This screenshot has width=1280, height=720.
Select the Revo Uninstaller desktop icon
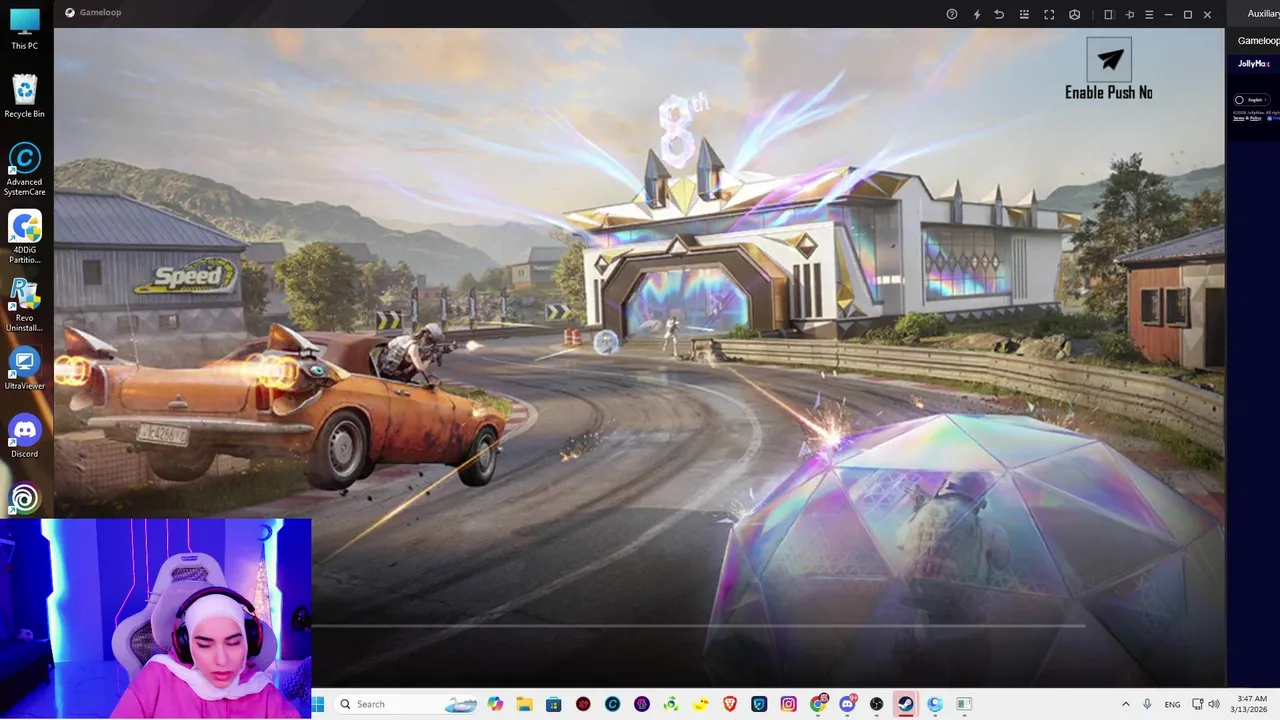pos(25,305)
